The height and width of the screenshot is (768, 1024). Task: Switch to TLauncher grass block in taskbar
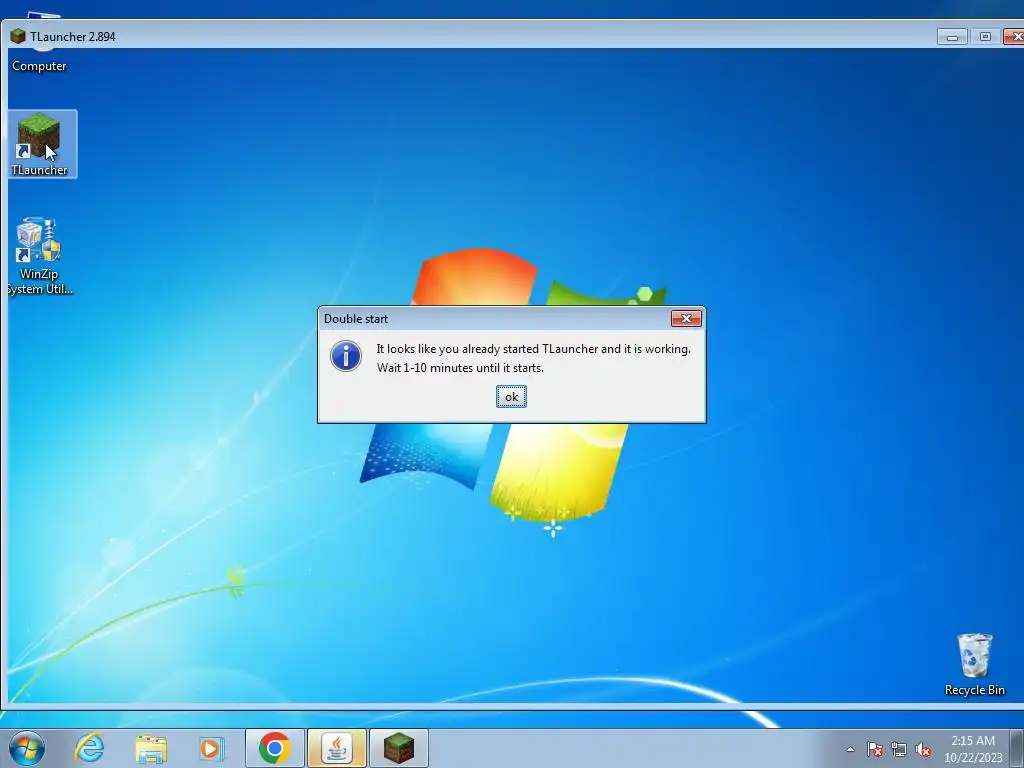pyautogui.click(x=399, y=748)
